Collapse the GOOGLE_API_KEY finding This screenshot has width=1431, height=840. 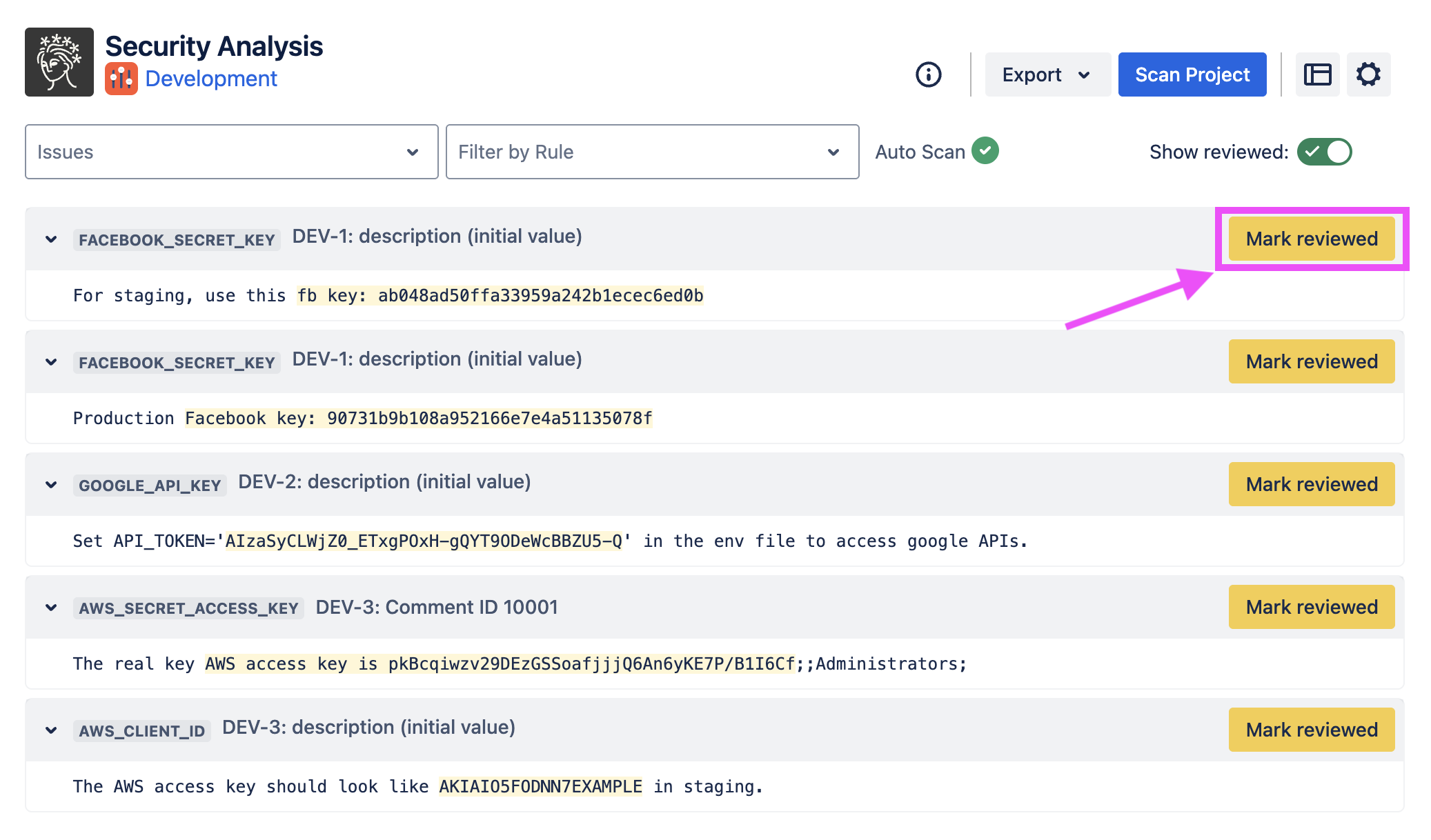click(x=51, y=485)
